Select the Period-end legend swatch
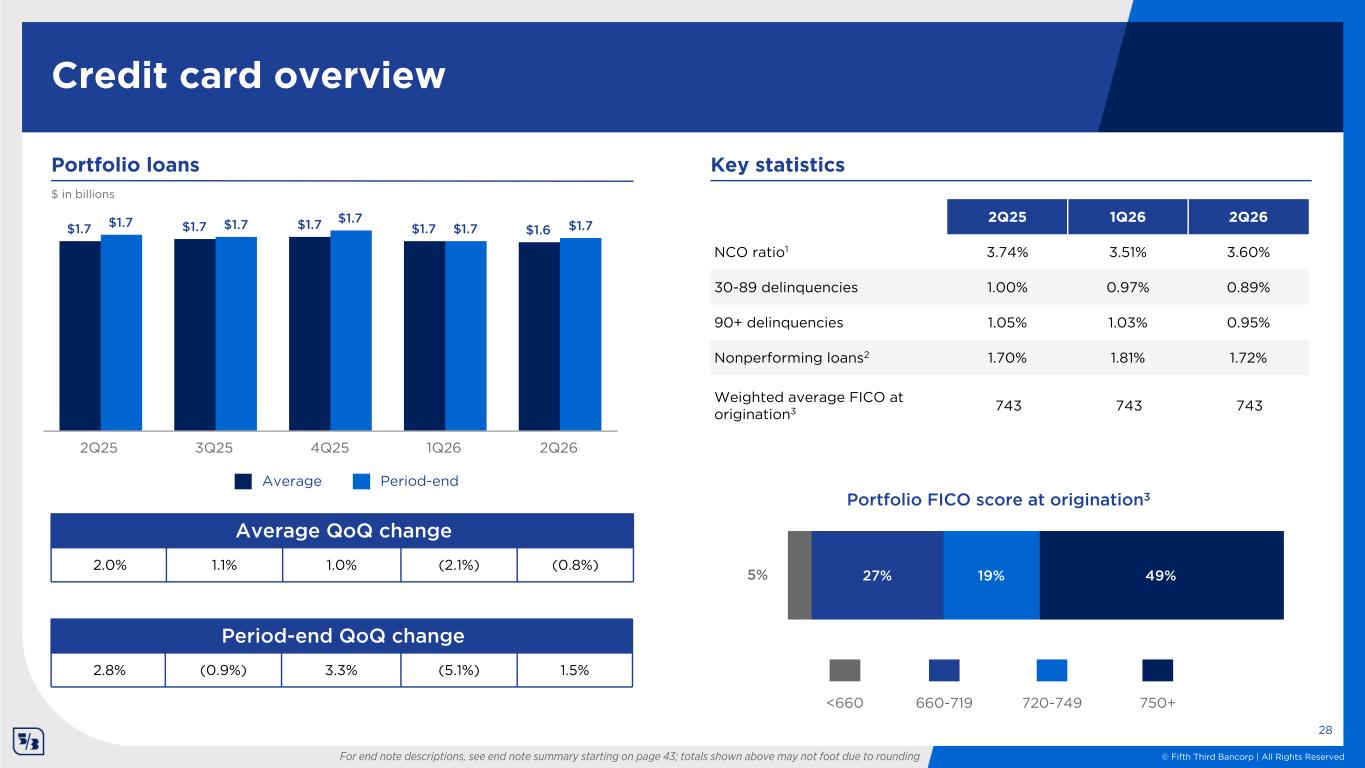The image size is (1365, 768). [362, 482]
